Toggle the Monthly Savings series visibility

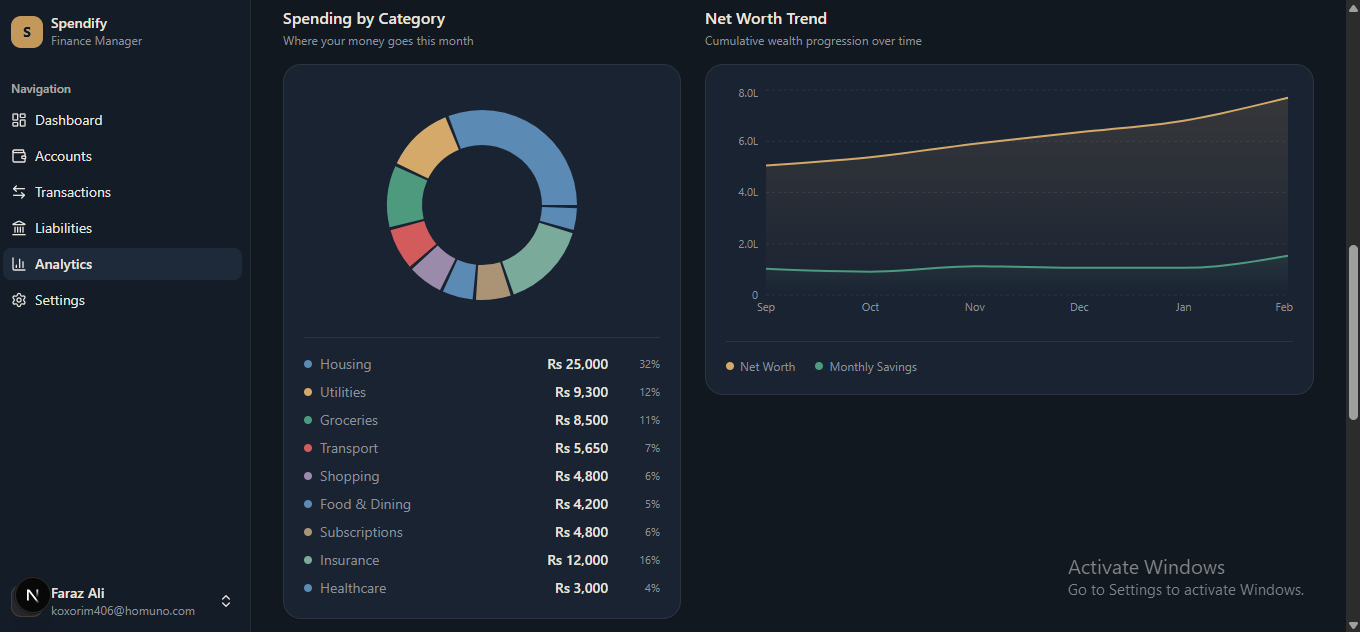click(865, 367)
